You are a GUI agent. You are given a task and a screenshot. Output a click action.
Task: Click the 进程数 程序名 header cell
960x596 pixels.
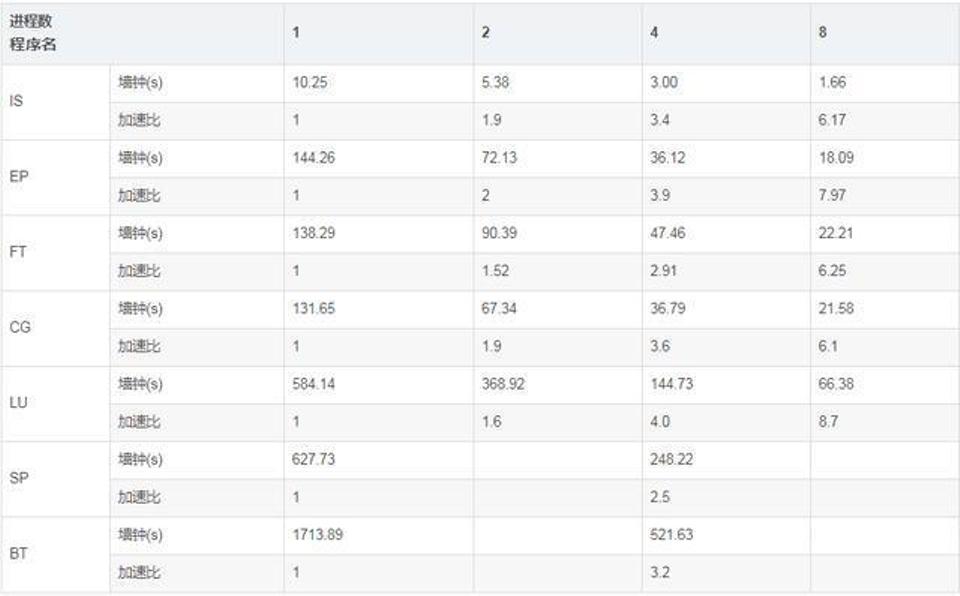click(x=143, y=33)
